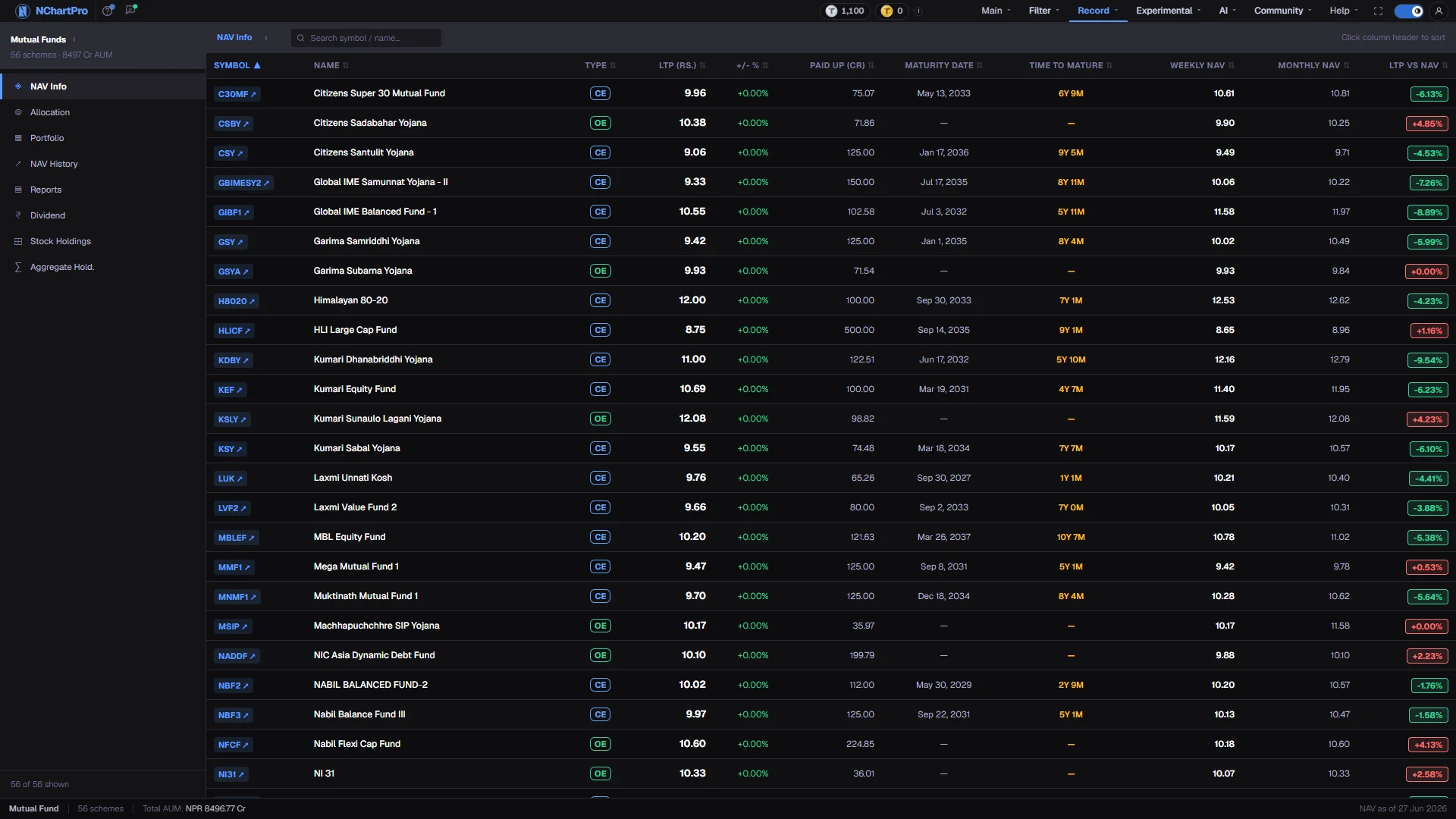1456x819 pixels.
Task: Open the C30MF symbol link
Action: click(237, 94)
